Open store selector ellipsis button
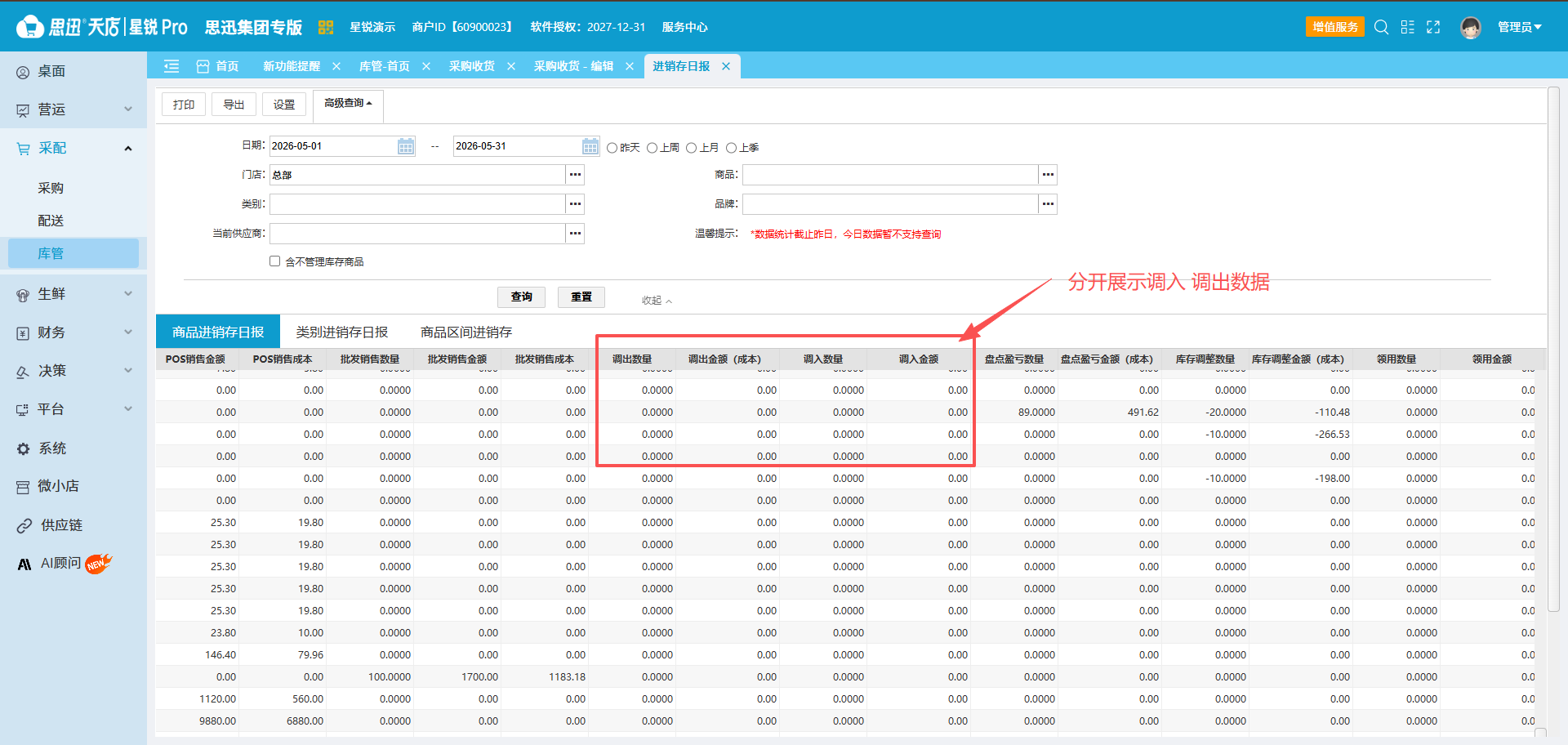The height and width of the screenshot is (745, 1568). (x=576, y=175)
